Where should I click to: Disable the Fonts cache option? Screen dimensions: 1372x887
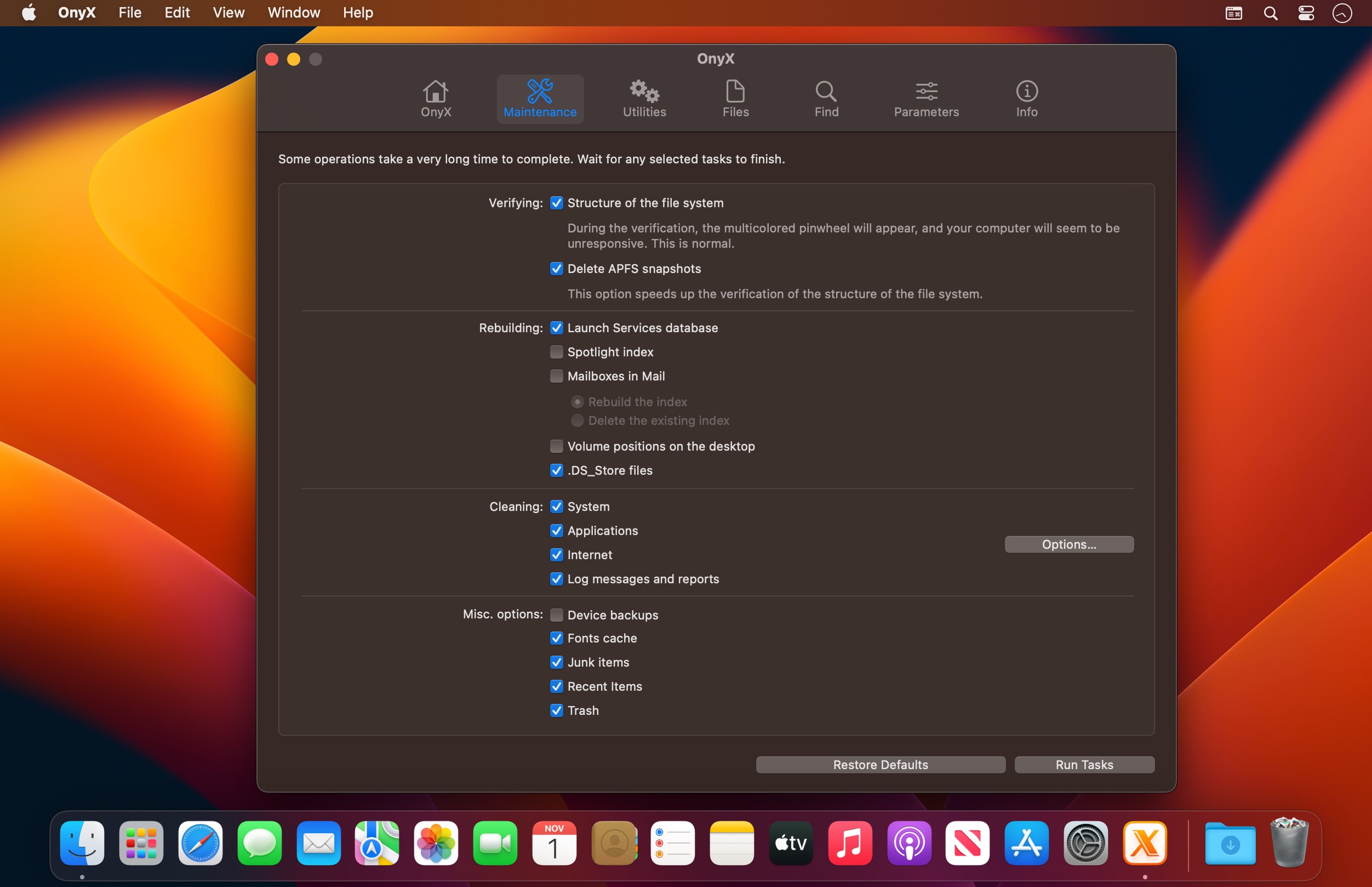557,638
